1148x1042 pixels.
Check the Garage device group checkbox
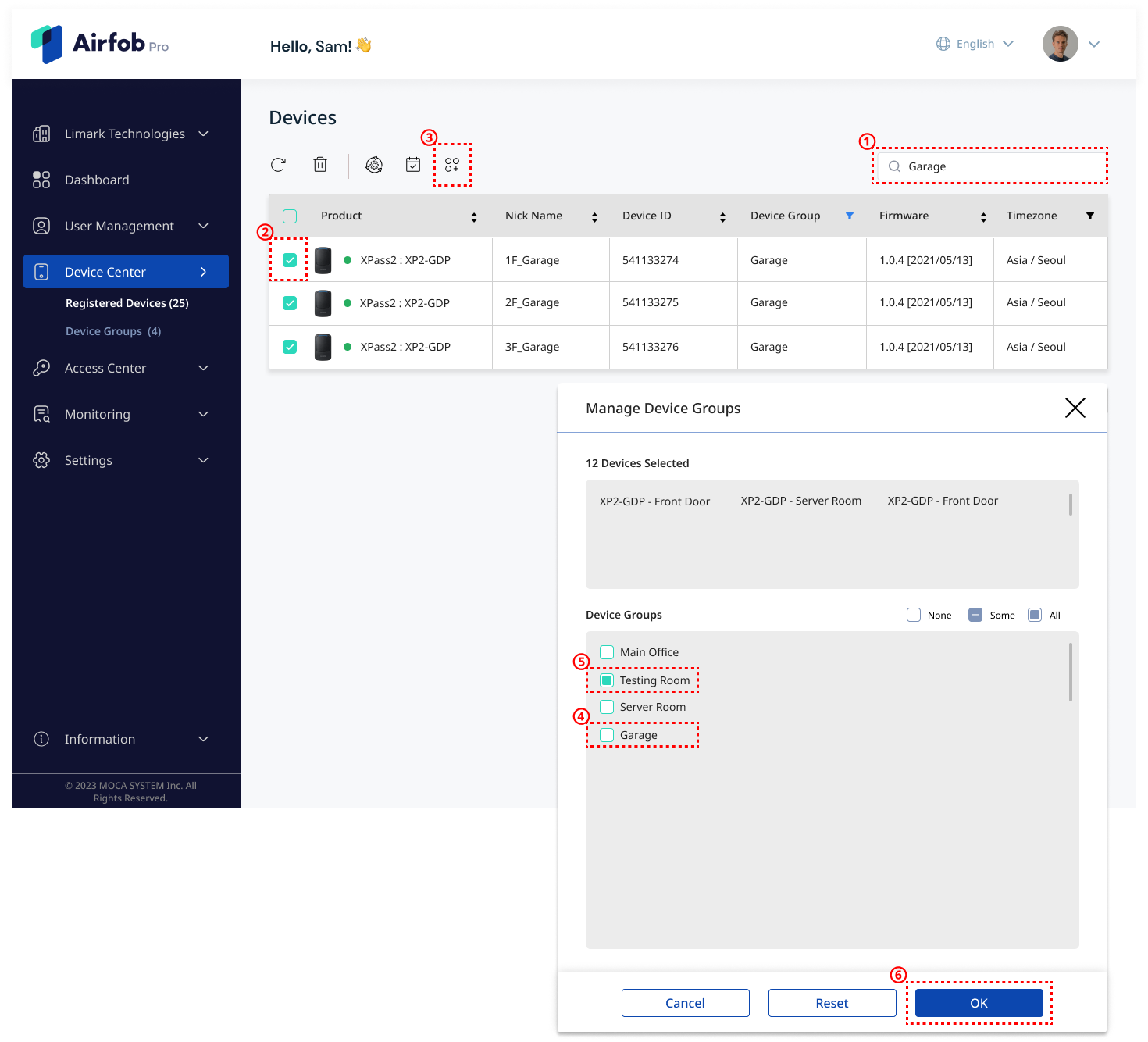(607, 735)
